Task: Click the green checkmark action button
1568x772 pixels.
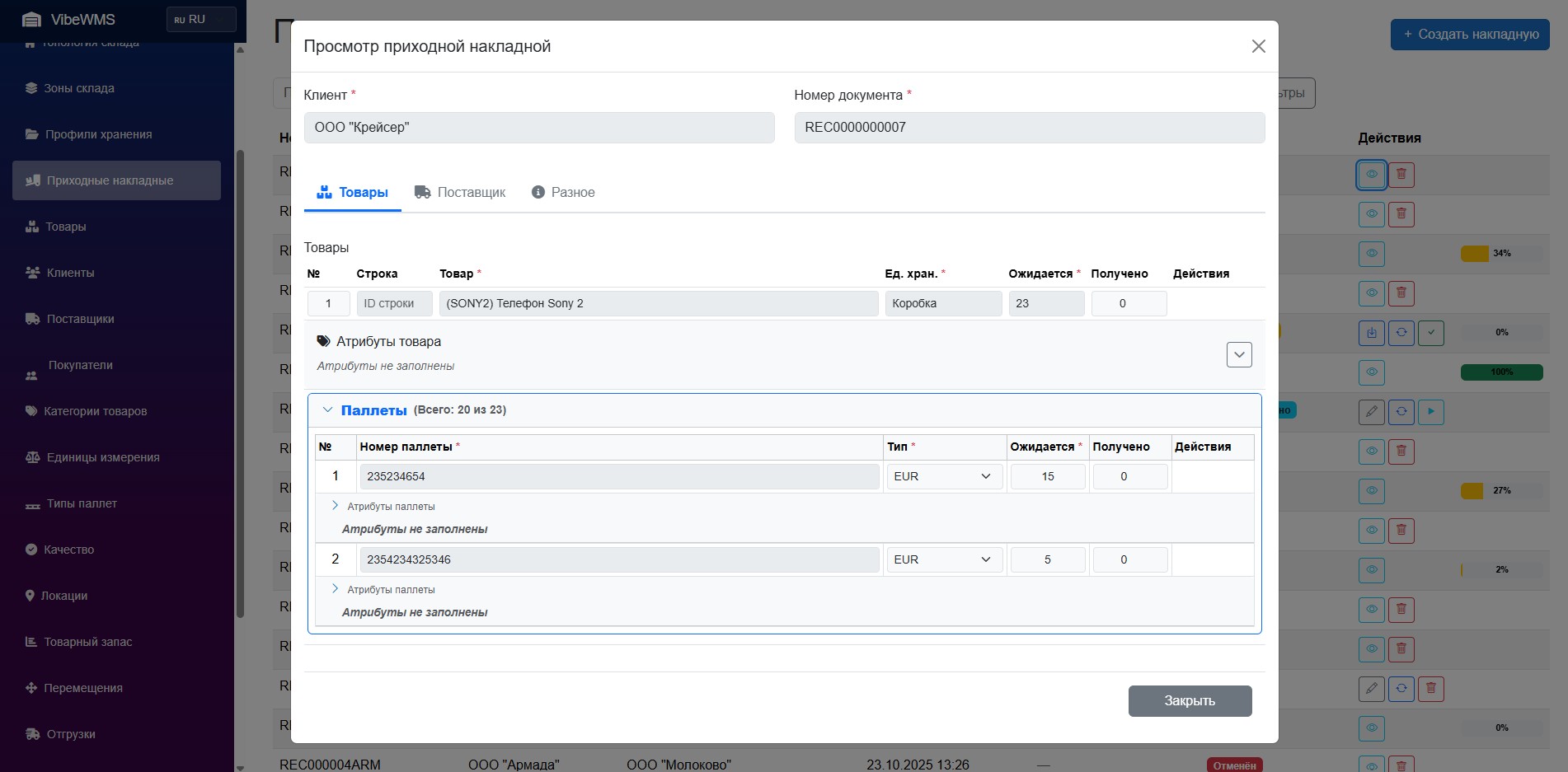Action: 1430,333
